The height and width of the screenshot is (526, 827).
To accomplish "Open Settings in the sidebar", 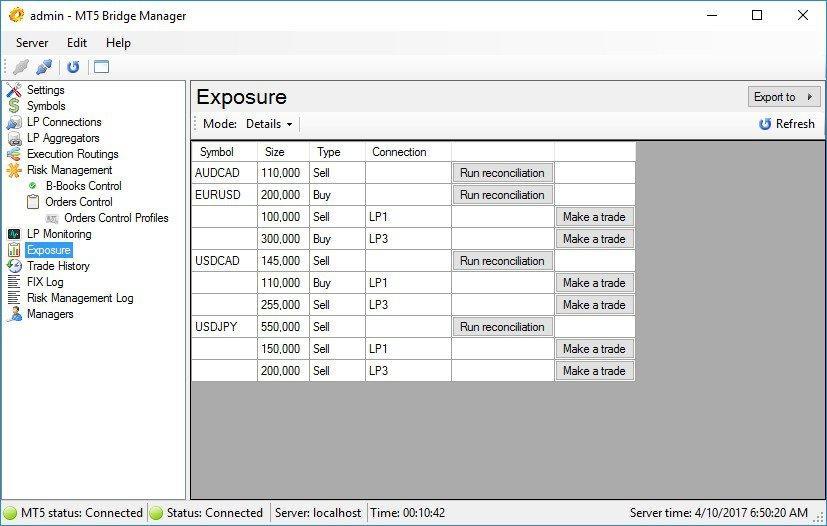I will point(45,90).
